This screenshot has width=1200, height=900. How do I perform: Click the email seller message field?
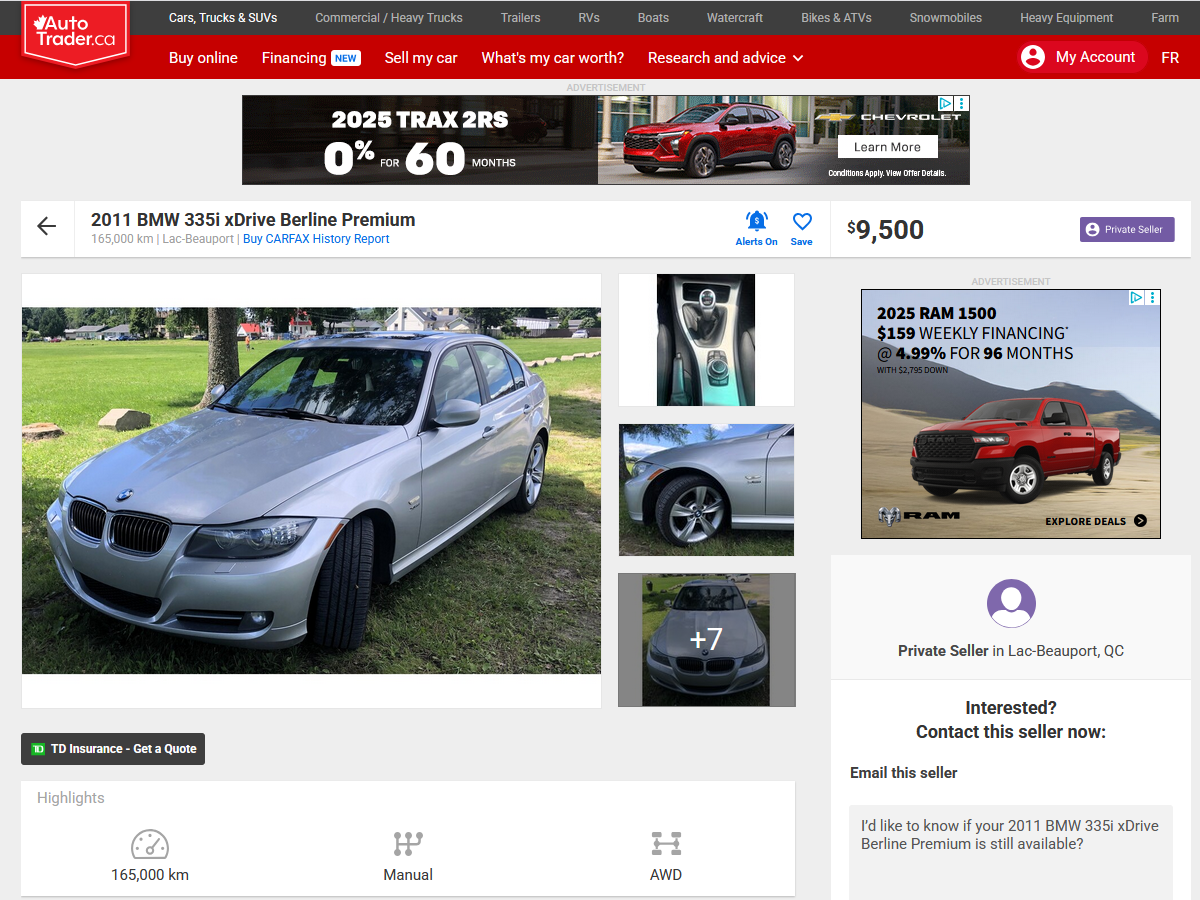tap(1010, 850)
